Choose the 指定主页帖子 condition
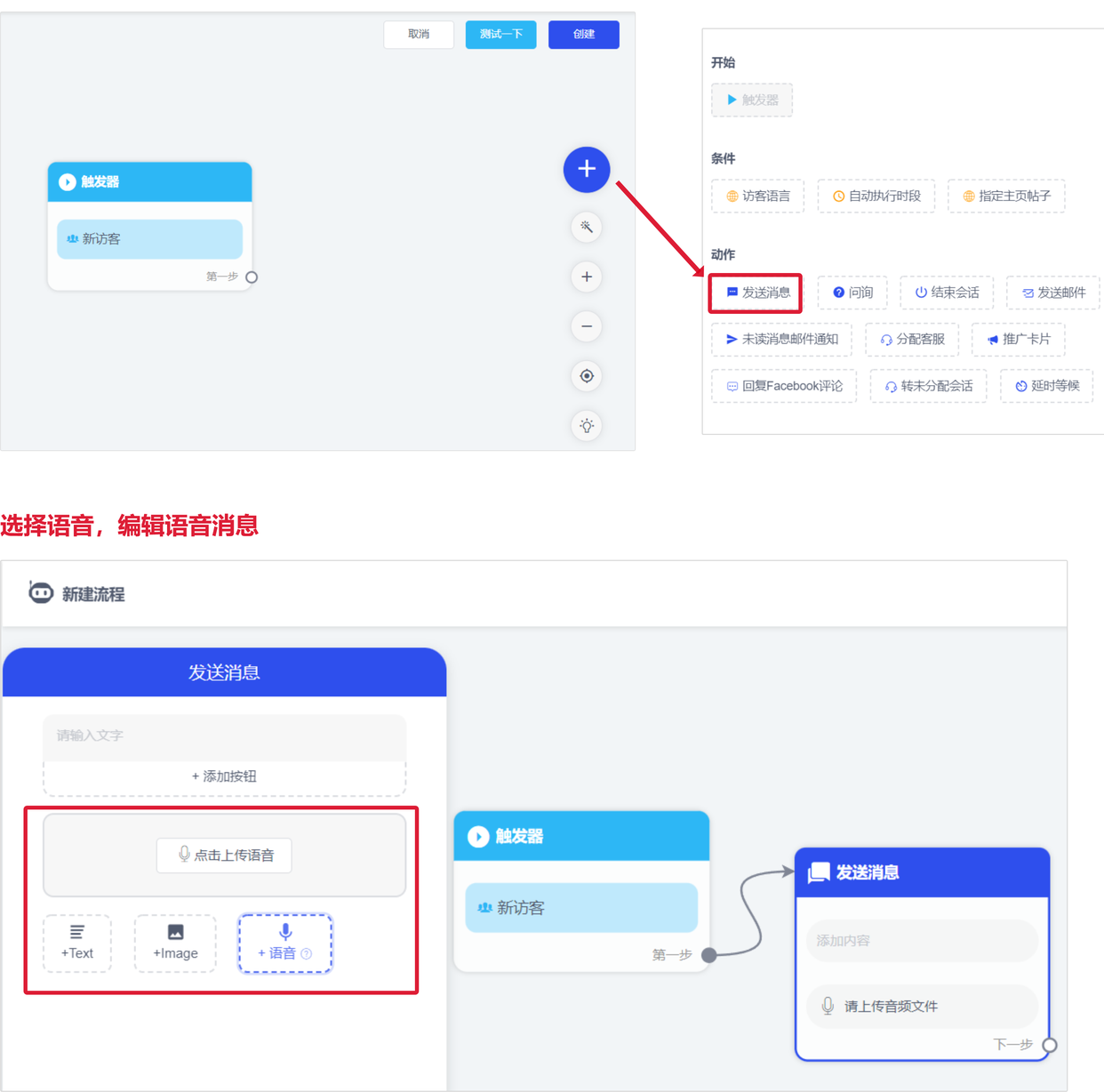 (x=1006, y=196)
